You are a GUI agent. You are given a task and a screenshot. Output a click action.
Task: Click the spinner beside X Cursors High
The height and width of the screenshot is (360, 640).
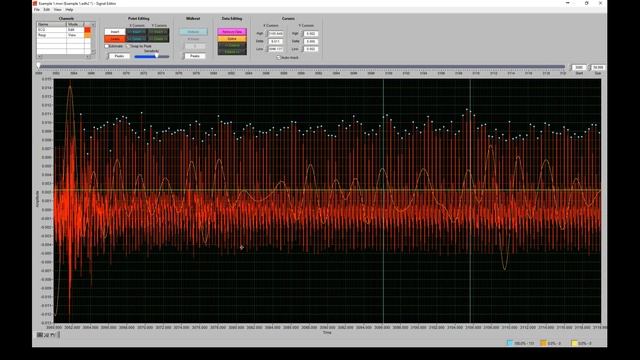pyautogui.click(x=267, y=33)
